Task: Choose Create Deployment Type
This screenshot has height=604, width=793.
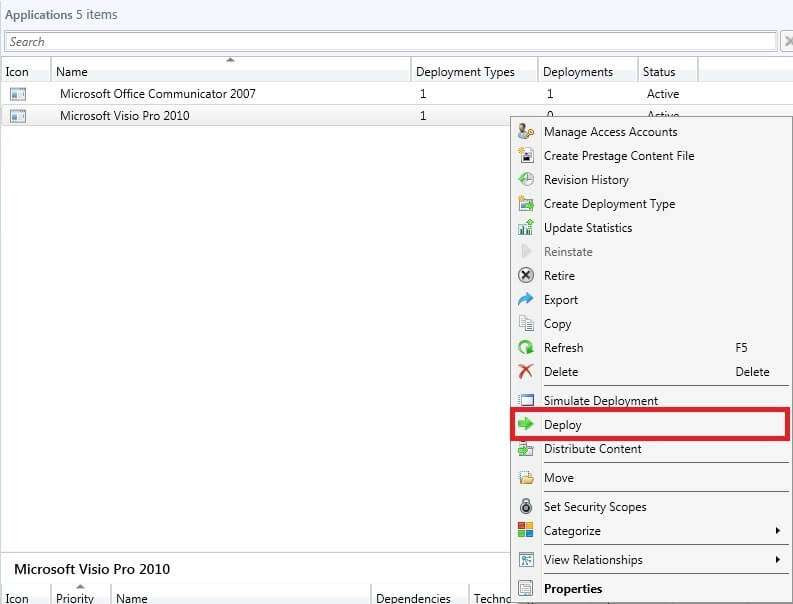Action: pos(651,203)
